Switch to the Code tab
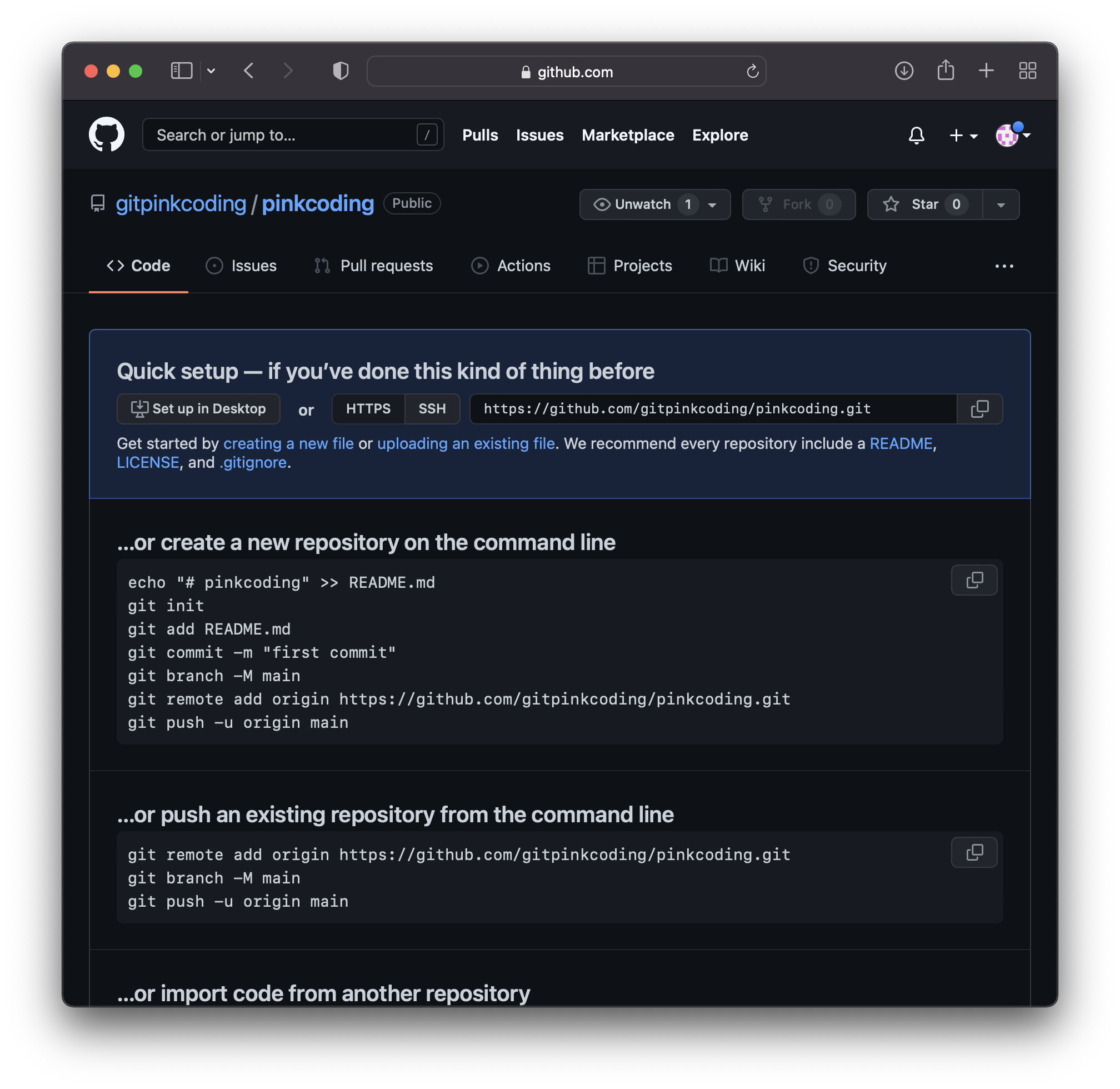Image resolution: width=1120 pixels, height=1089 pixels. (138, 266)
